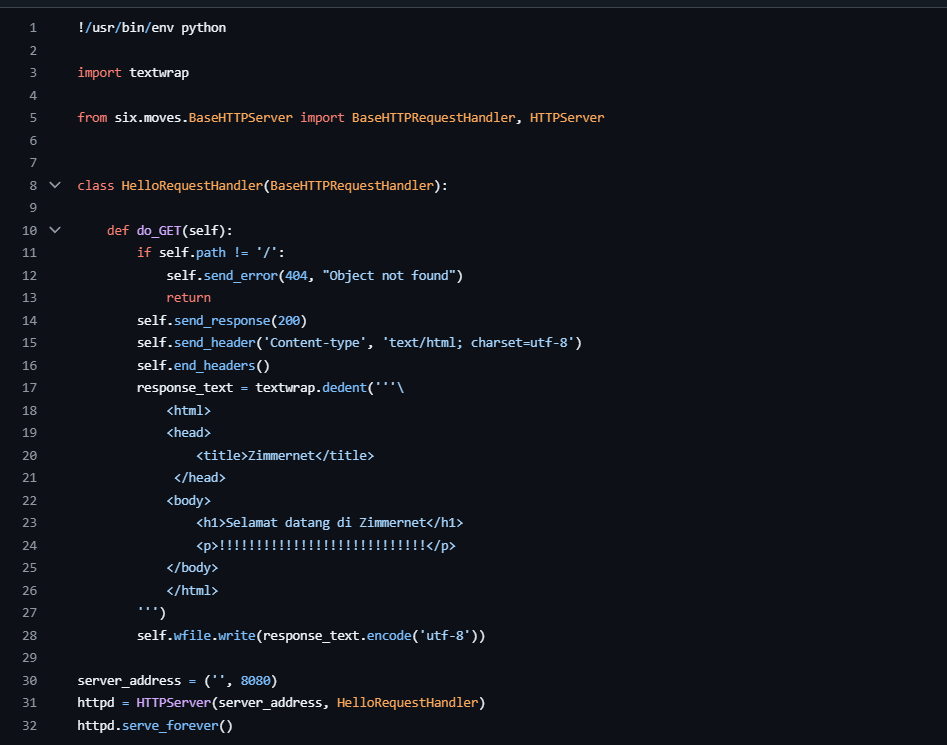Screen dimensions: 947x745
Task: Click status code 200 on line 14
Action: (289, 321)
